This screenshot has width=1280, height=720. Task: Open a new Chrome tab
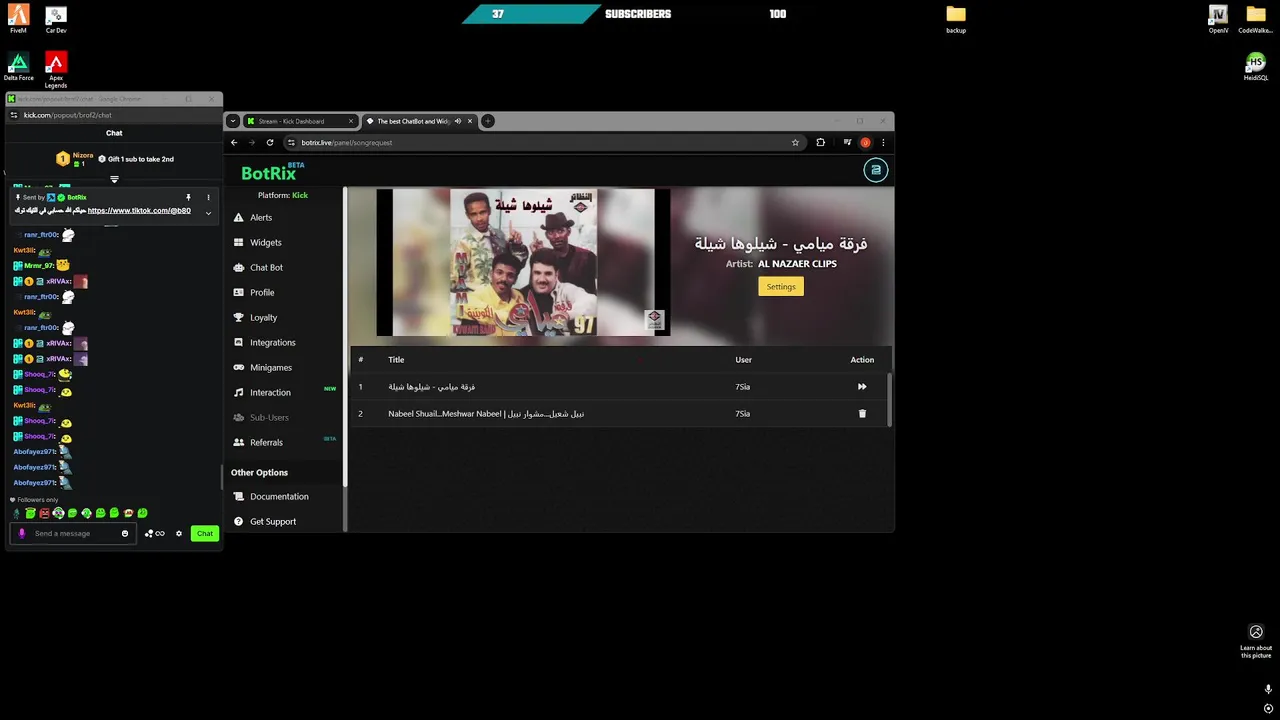pos(488,121)
